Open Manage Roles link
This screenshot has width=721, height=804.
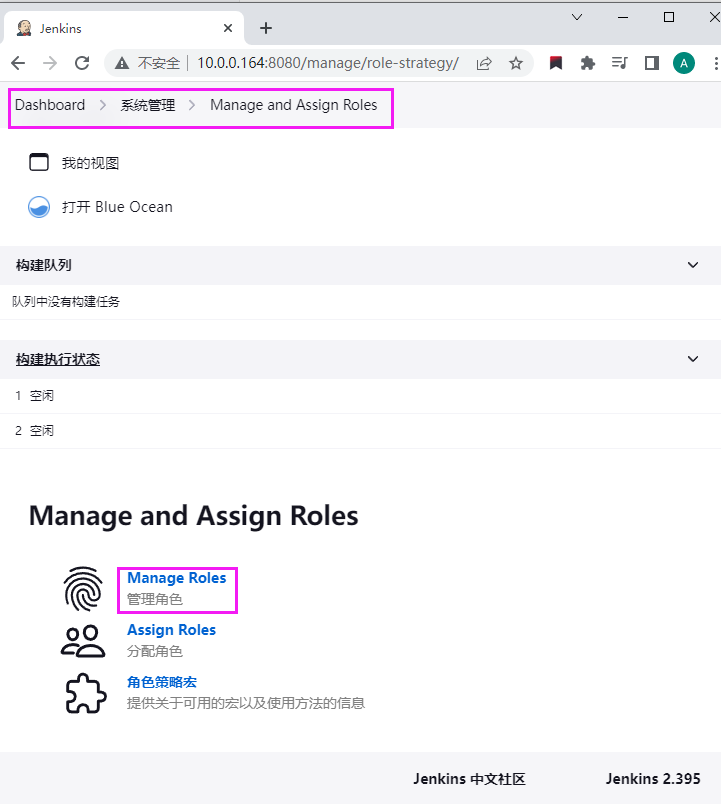point(176,578)
